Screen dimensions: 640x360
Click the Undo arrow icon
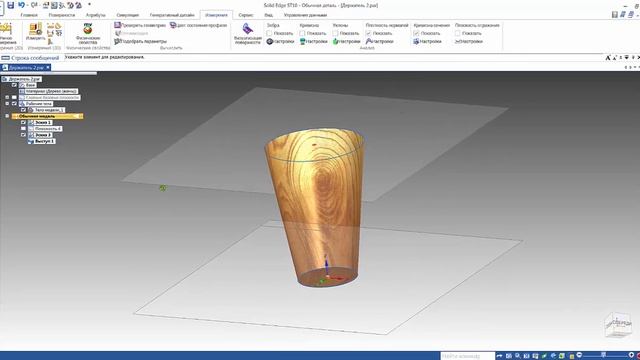click(x=22, y=5)
